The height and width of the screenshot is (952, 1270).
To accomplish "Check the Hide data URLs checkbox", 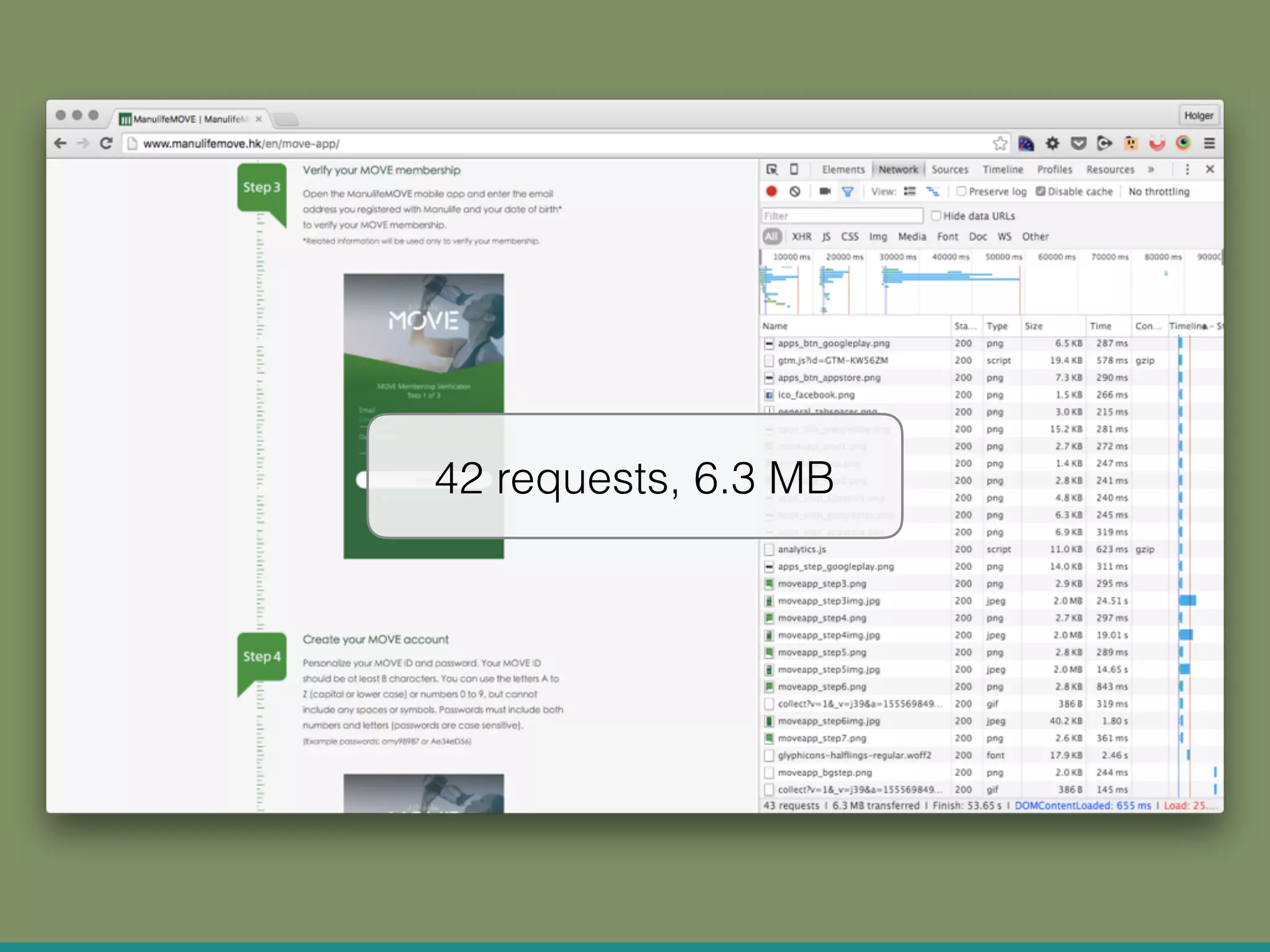I will (x=936, y=216).
